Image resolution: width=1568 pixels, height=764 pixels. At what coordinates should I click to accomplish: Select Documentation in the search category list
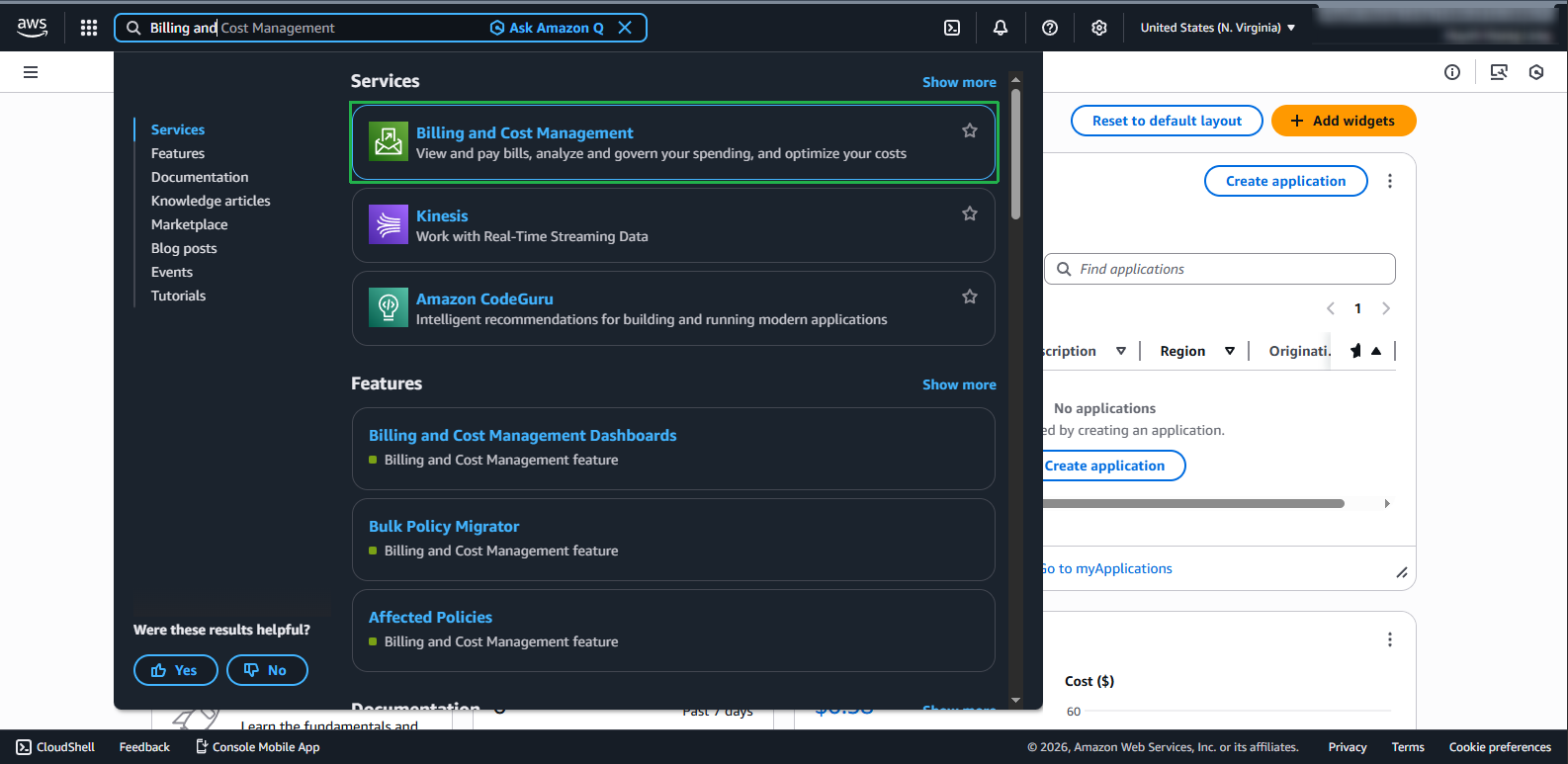(200, 177)
